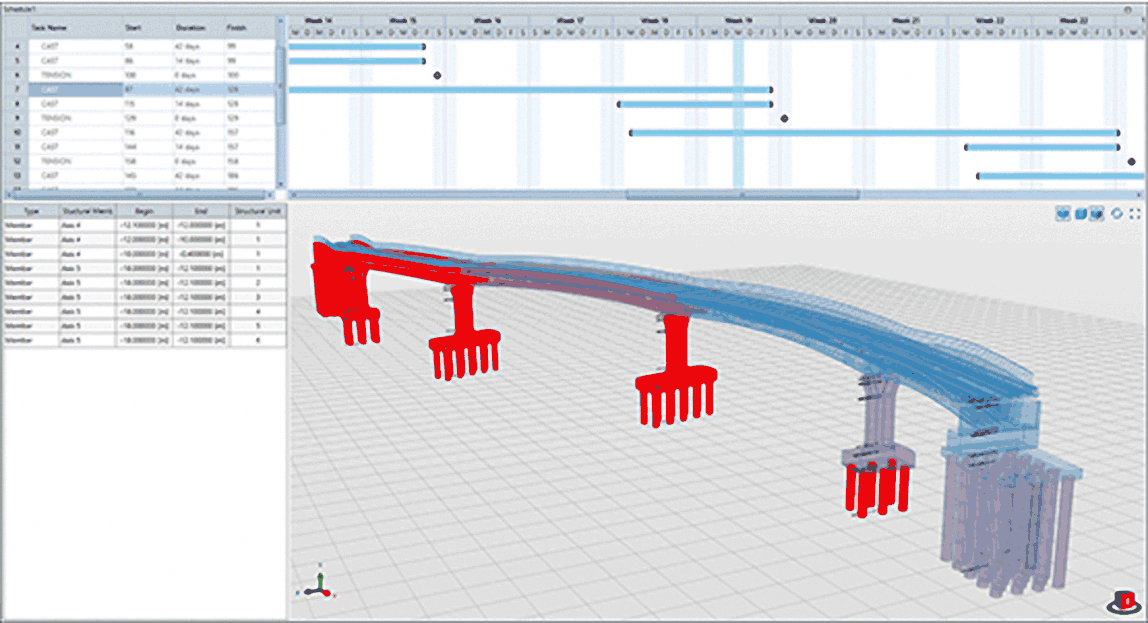Select the CAST task in row 4

coord(75,46)
